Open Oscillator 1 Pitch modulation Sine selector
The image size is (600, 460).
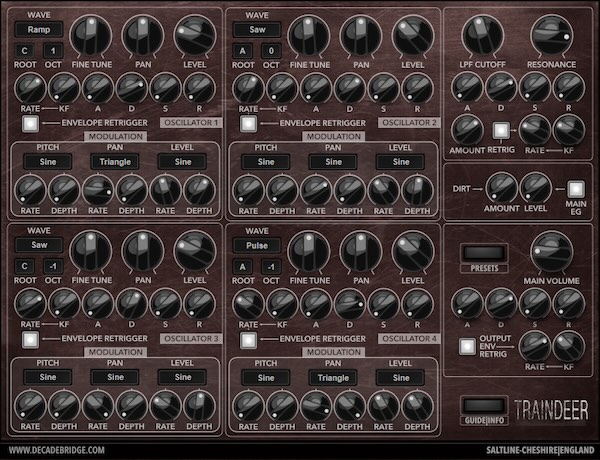[x=48, y=162]
